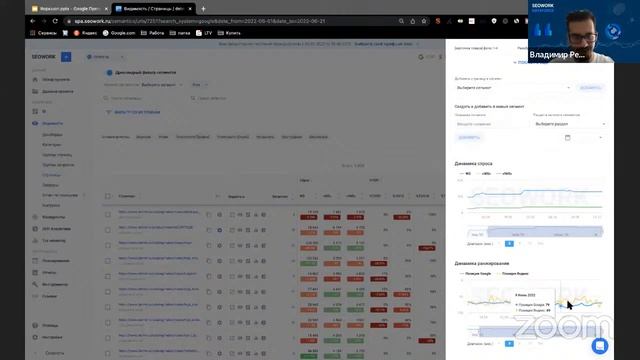Viewport: 640px width, 360px height.
Task: Select active blue range button under demand chart
Action: click(x=509, y=244)
